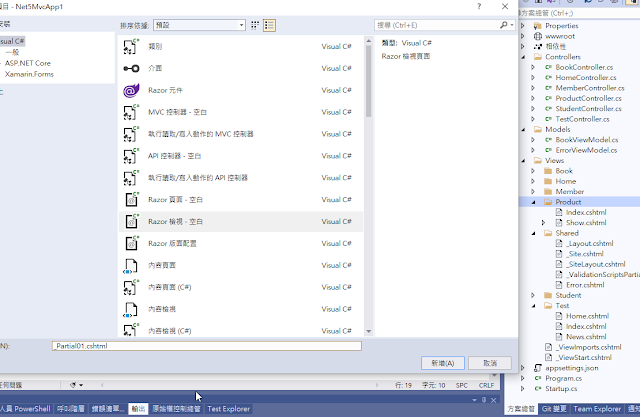Select ASP.NET Core category

28,63
